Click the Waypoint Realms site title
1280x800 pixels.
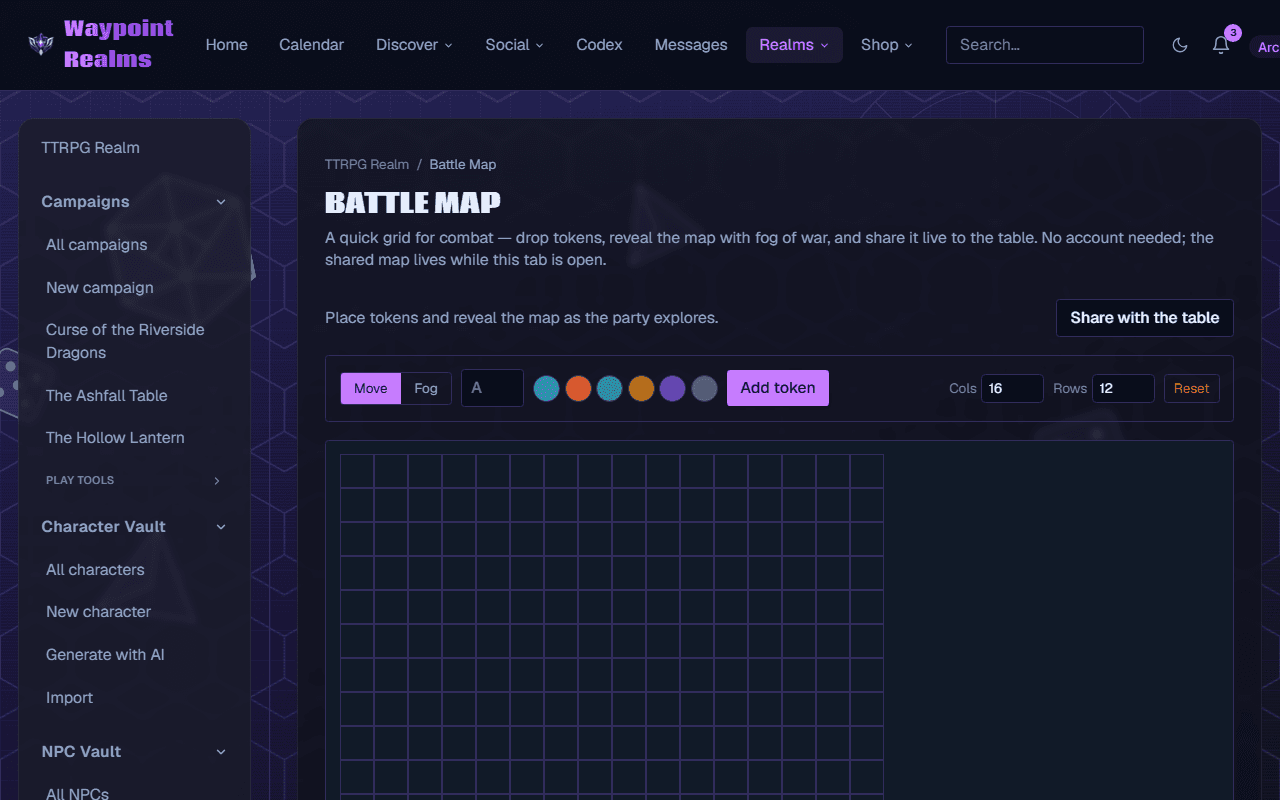(x=118, y=44)
